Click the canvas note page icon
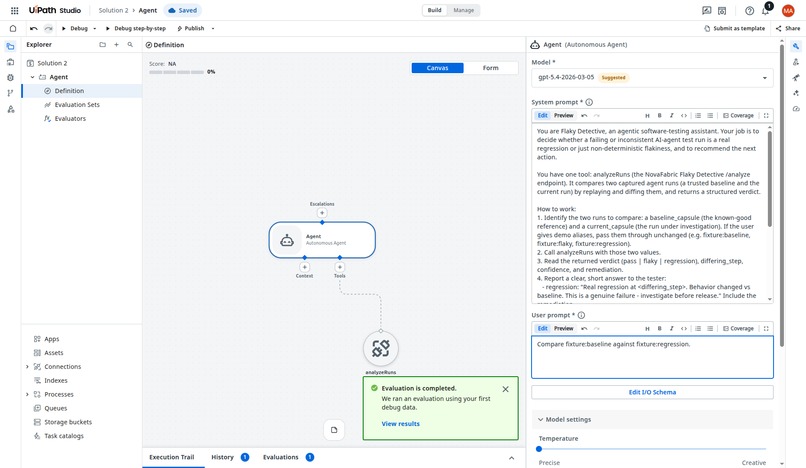806x468 pixels. tap(334, 430)
